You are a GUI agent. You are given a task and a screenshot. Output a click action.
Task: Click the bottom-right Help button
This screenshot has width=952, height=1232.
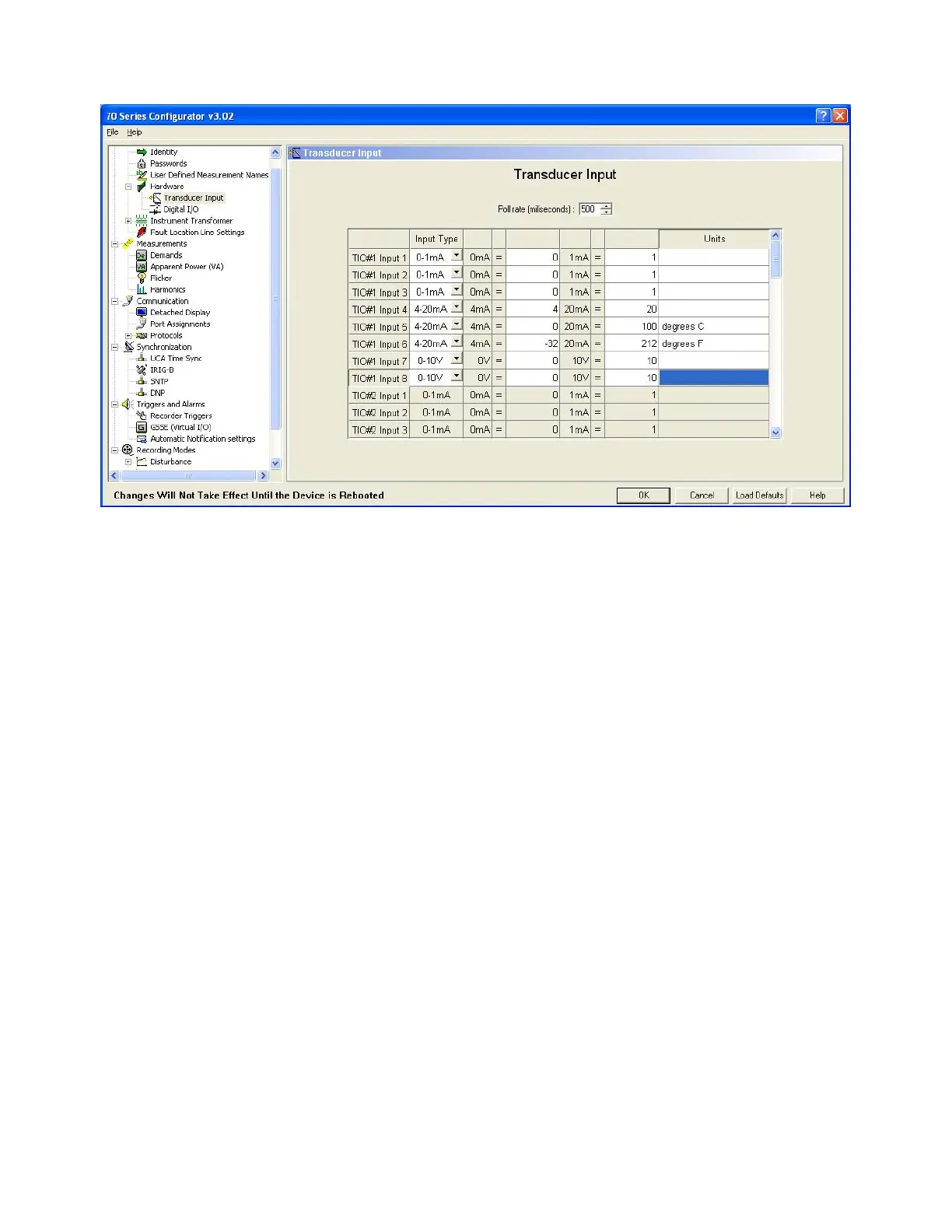tap(817, 495)
